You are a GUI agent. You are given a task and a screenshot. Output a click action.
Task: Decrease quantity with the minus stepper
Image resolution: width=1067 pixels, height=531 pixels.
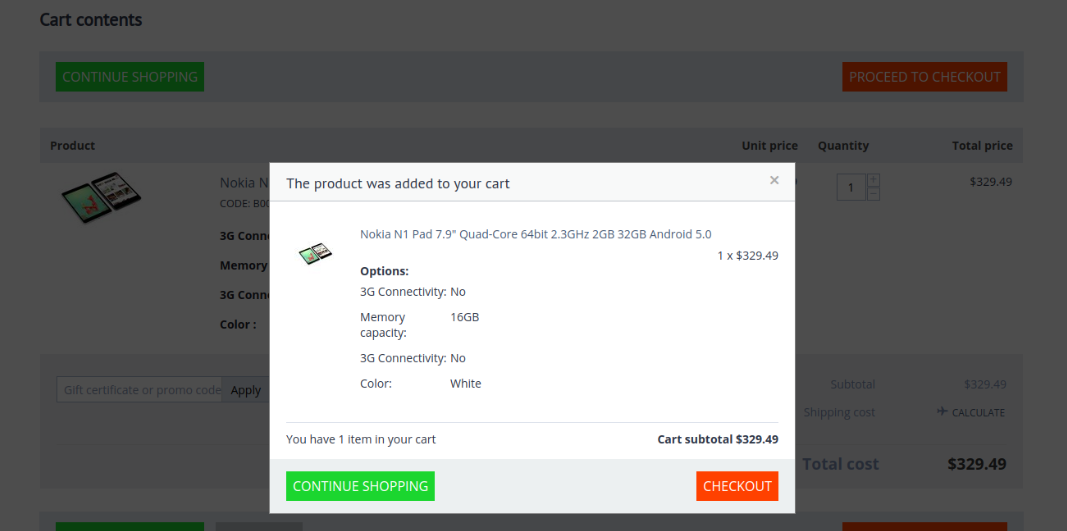click(874, 194)
